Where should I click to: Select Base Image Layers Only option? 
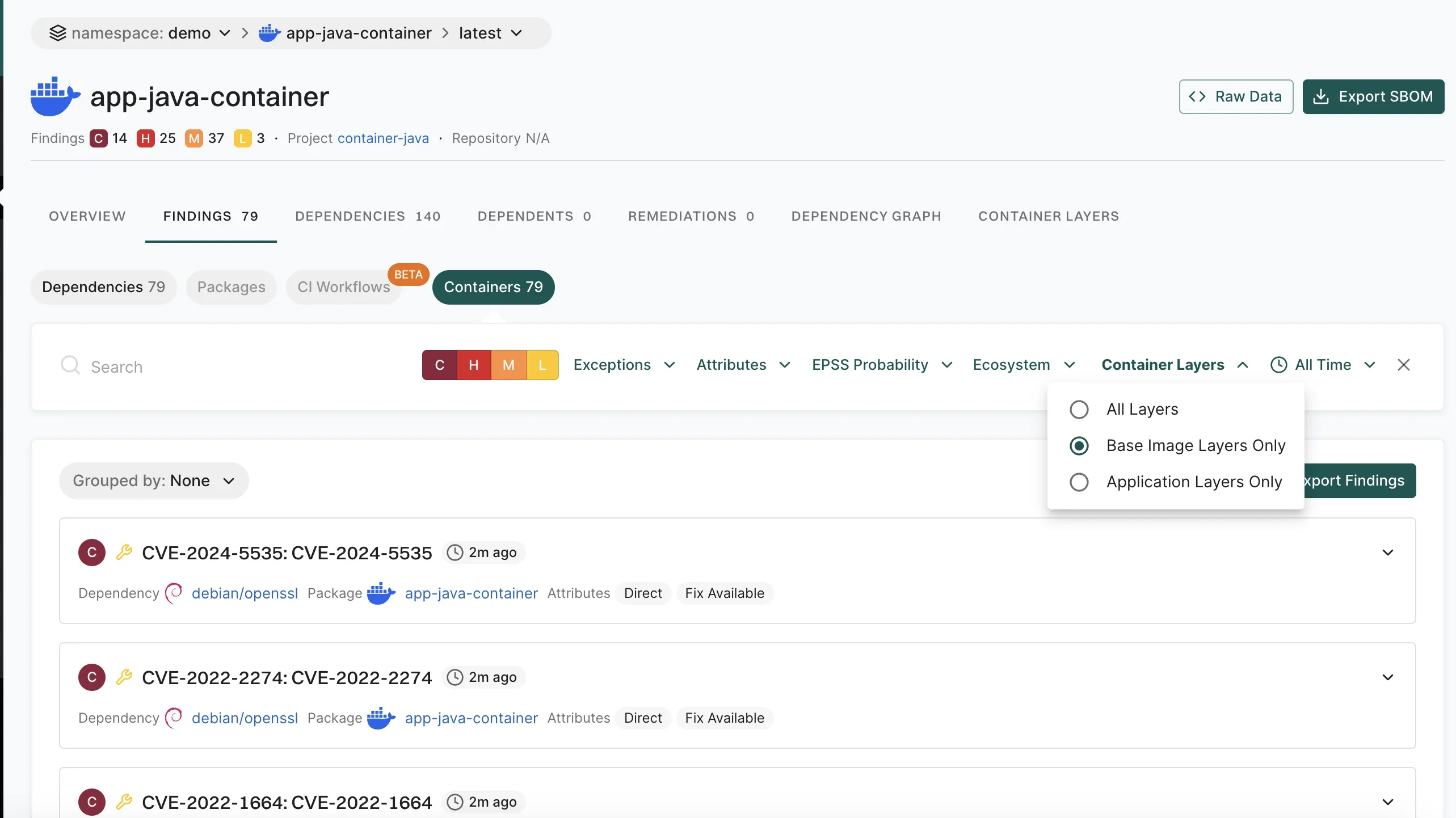1079,446
